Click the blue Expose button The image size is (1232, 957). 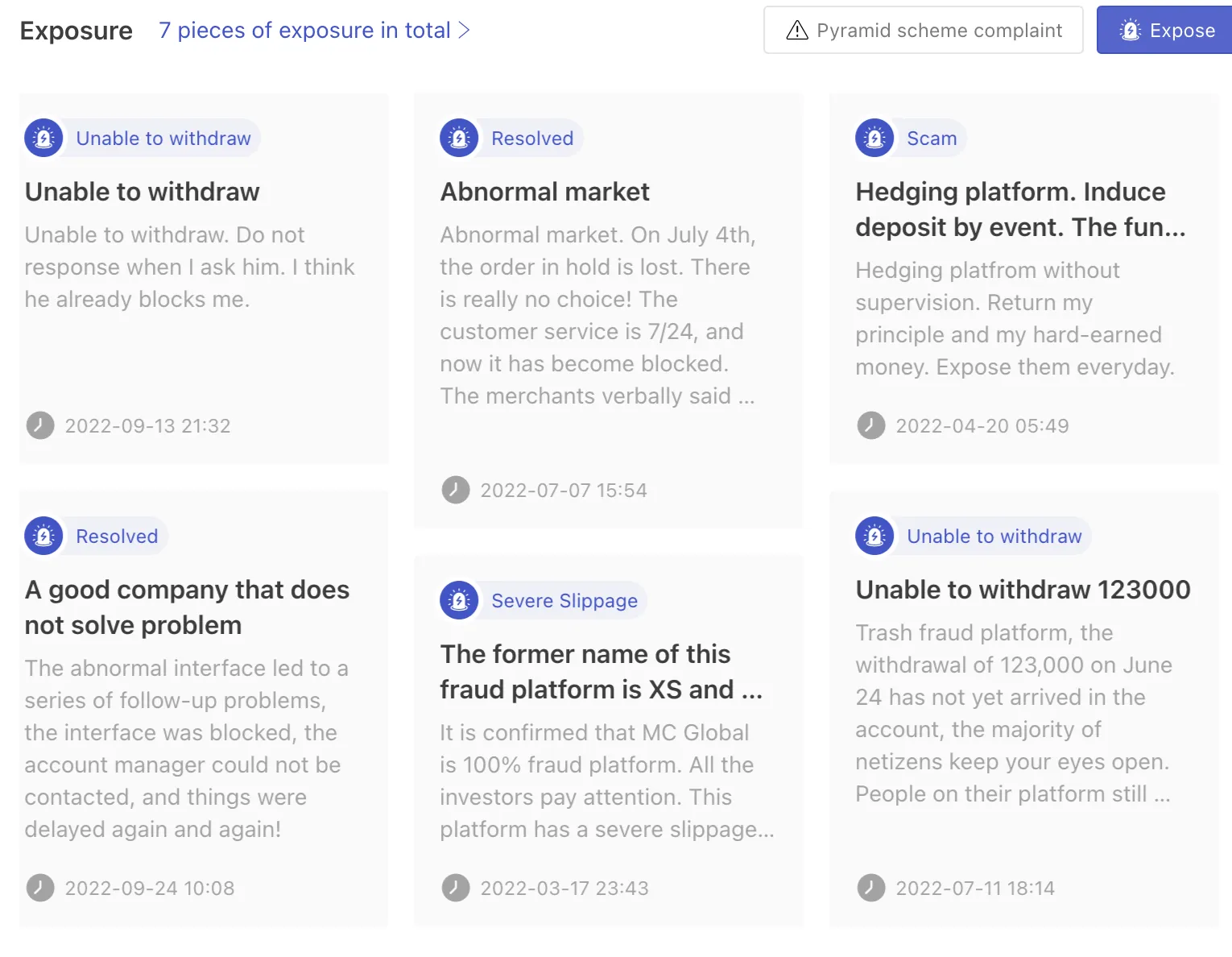click(1164, 31)
